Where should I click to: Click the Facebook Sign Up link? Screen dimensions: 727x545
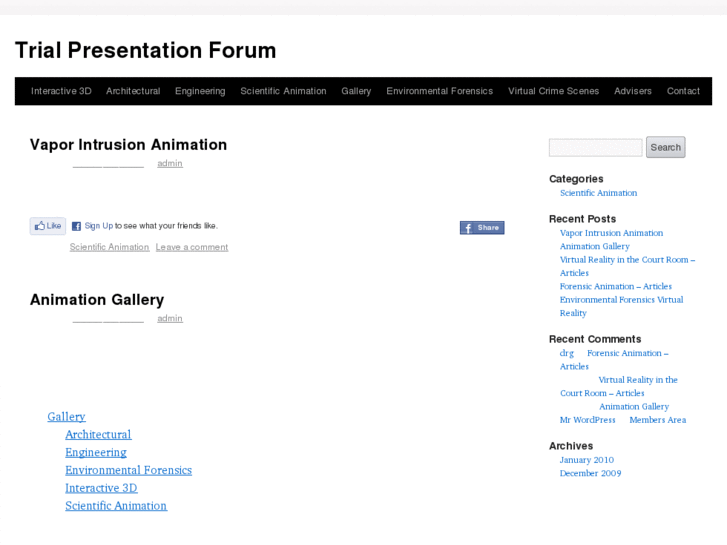pyautogui.click(x=98, y=226)
